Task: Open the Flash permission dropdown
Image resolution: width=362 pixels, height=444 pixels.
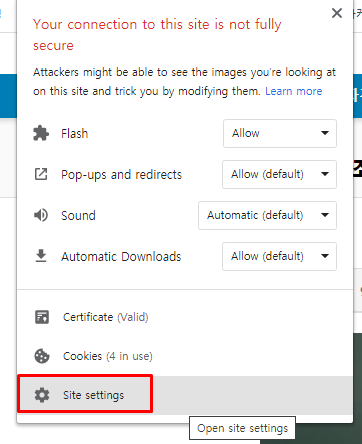Action: tap(280, 133)
